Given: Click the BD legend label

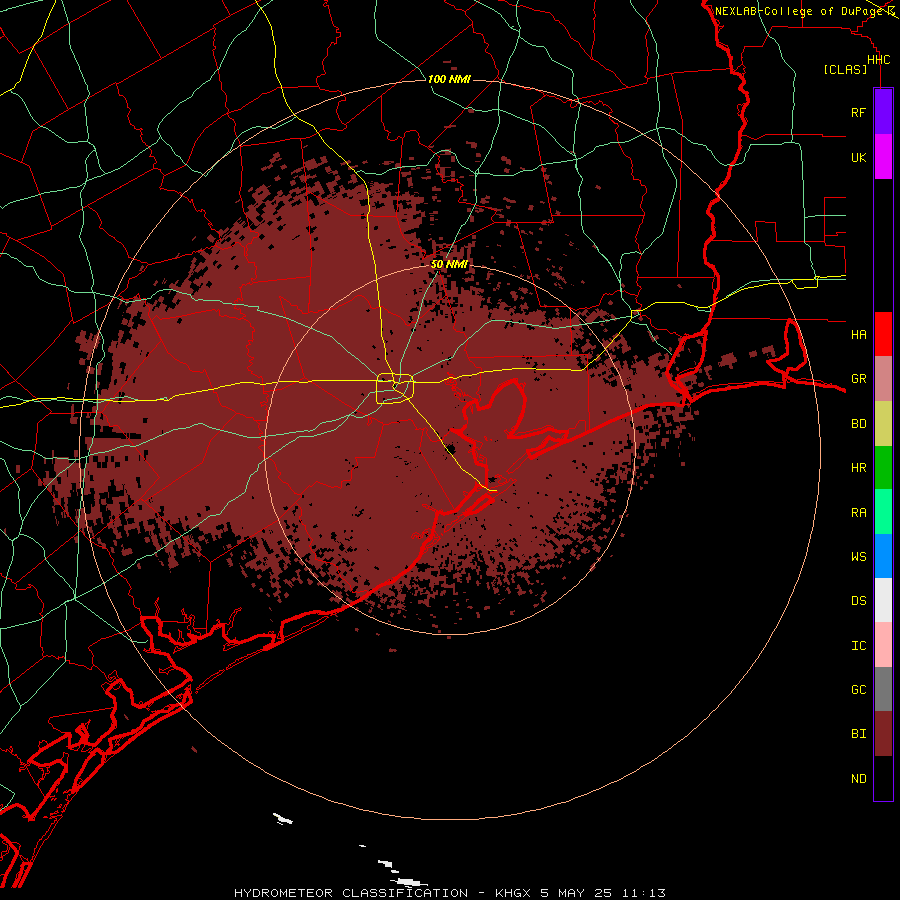Looking at the screenshot, I should tap(858, 424).
